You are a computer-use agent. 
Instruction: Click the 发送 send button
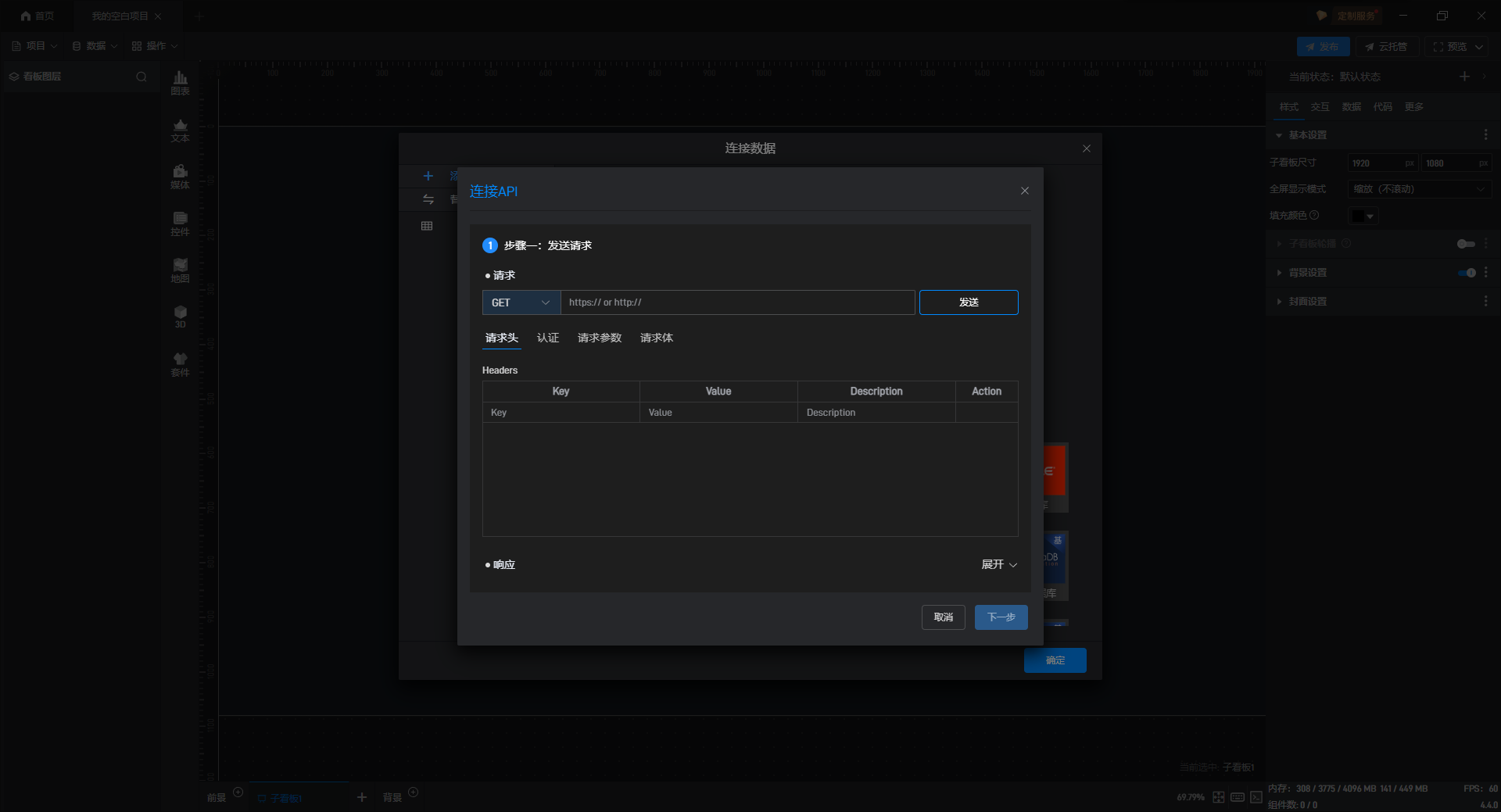969,302
